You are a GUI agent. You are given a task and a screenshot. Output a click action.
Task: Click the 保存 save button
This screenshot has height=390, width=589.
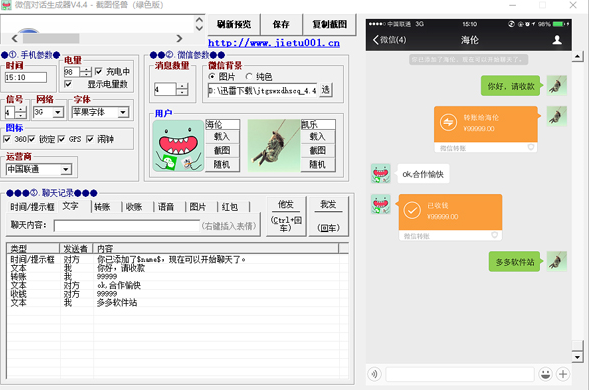tap(281, 24)
